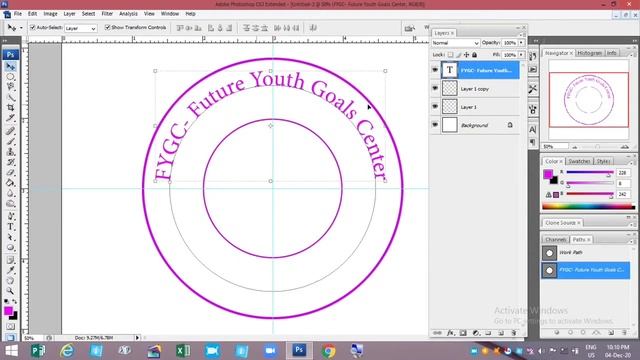Delete layer with the trash icon
This screenshot has width=640, height=360.
click(x=513, y=333)
